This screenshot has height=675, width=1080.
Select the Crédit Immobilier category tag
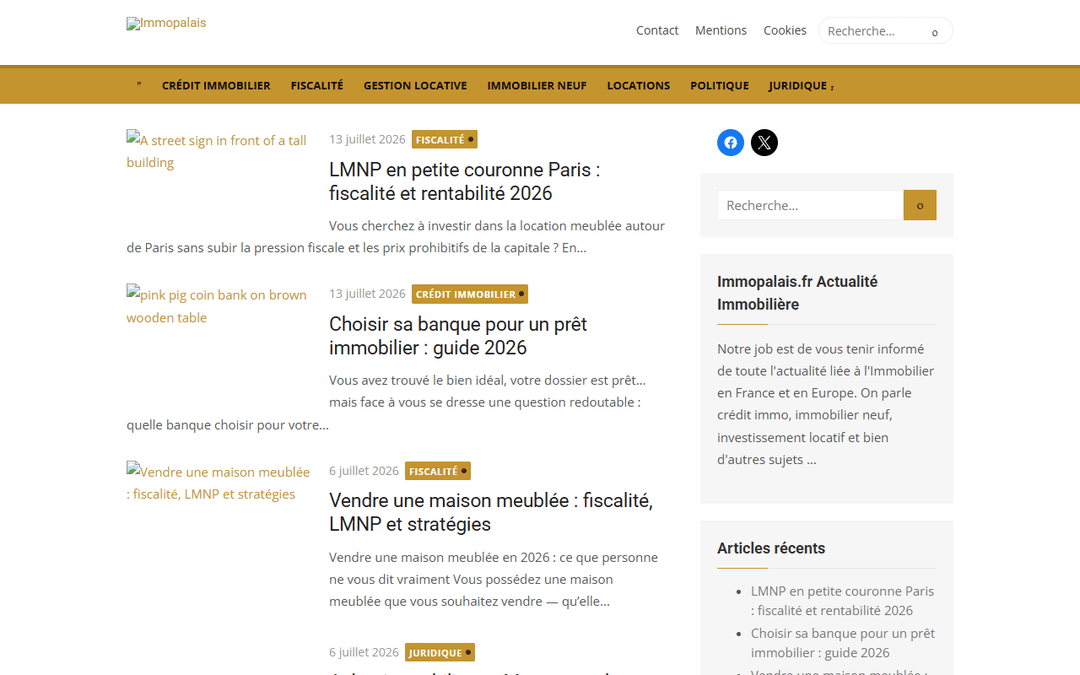click(470, 294)
